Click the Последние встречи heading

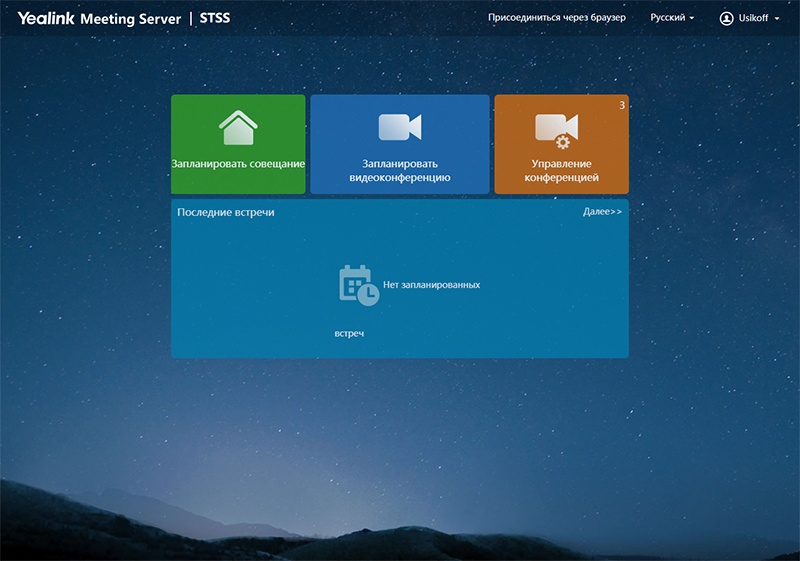[226, 212]
